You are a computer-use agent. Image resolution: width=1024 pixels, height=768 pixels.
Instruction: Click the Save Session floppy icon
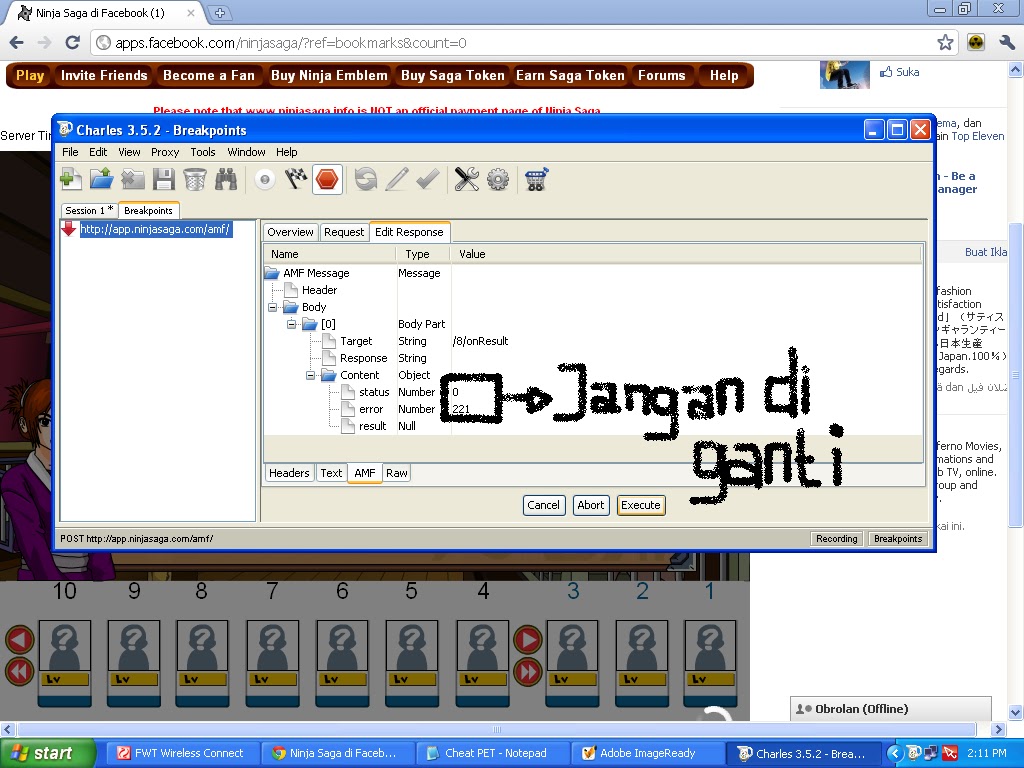163,179
